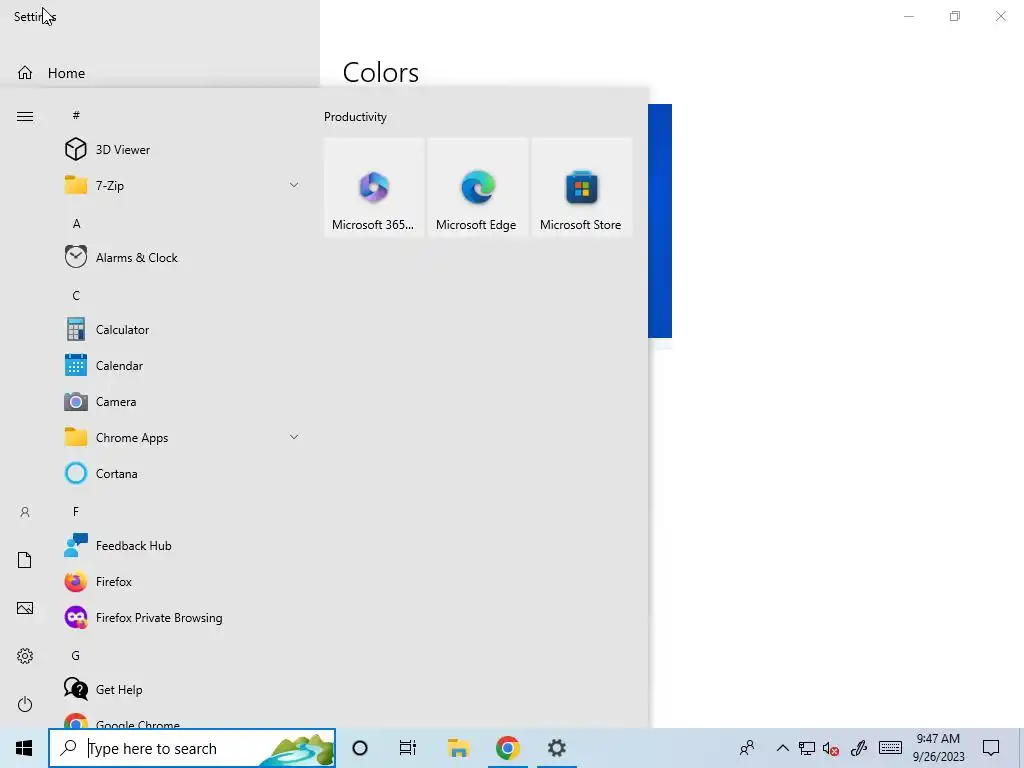Open the Calculator app
The image size is (1024, 768).
[183, 330]
